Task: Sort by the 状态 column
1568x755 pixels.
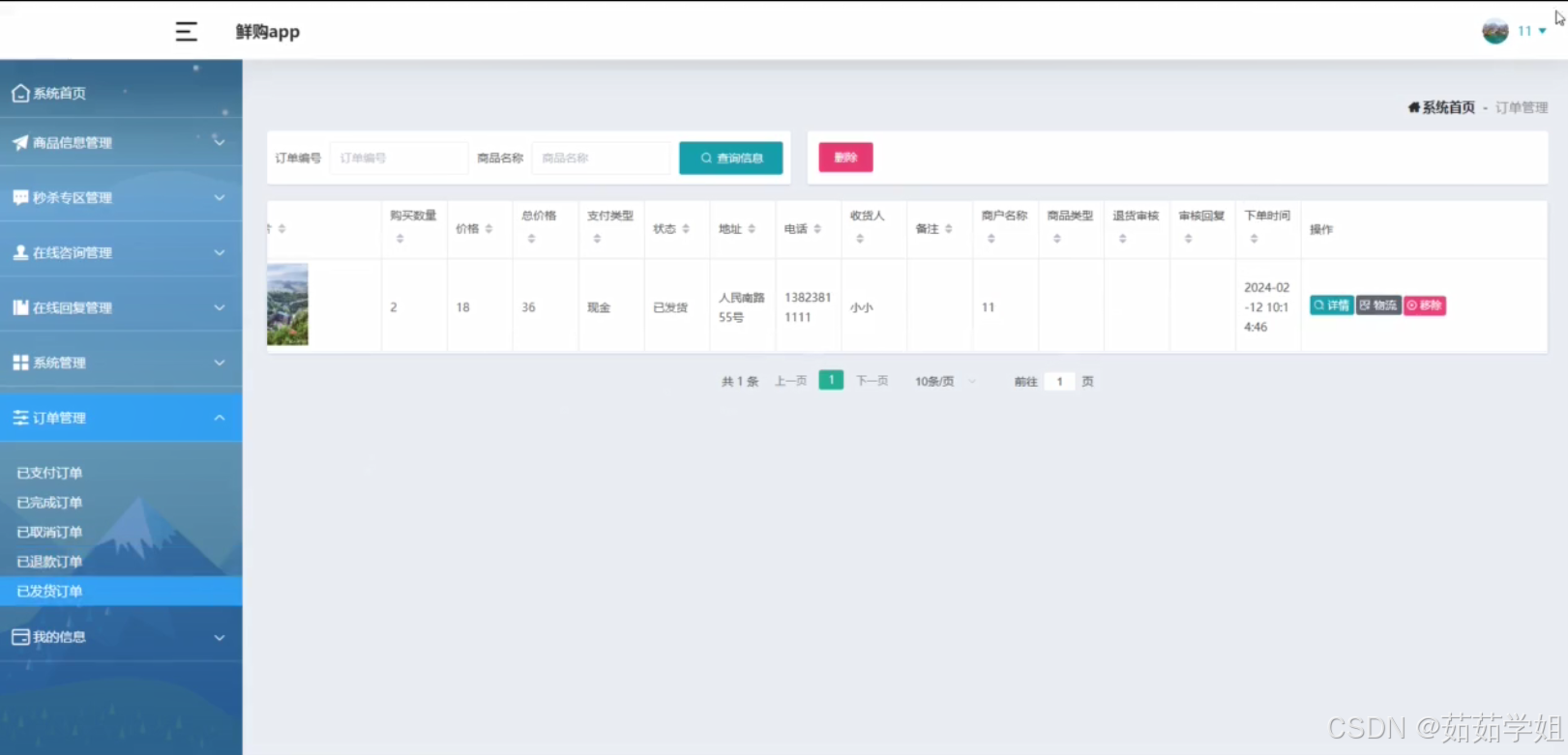Action: point(686,229)
